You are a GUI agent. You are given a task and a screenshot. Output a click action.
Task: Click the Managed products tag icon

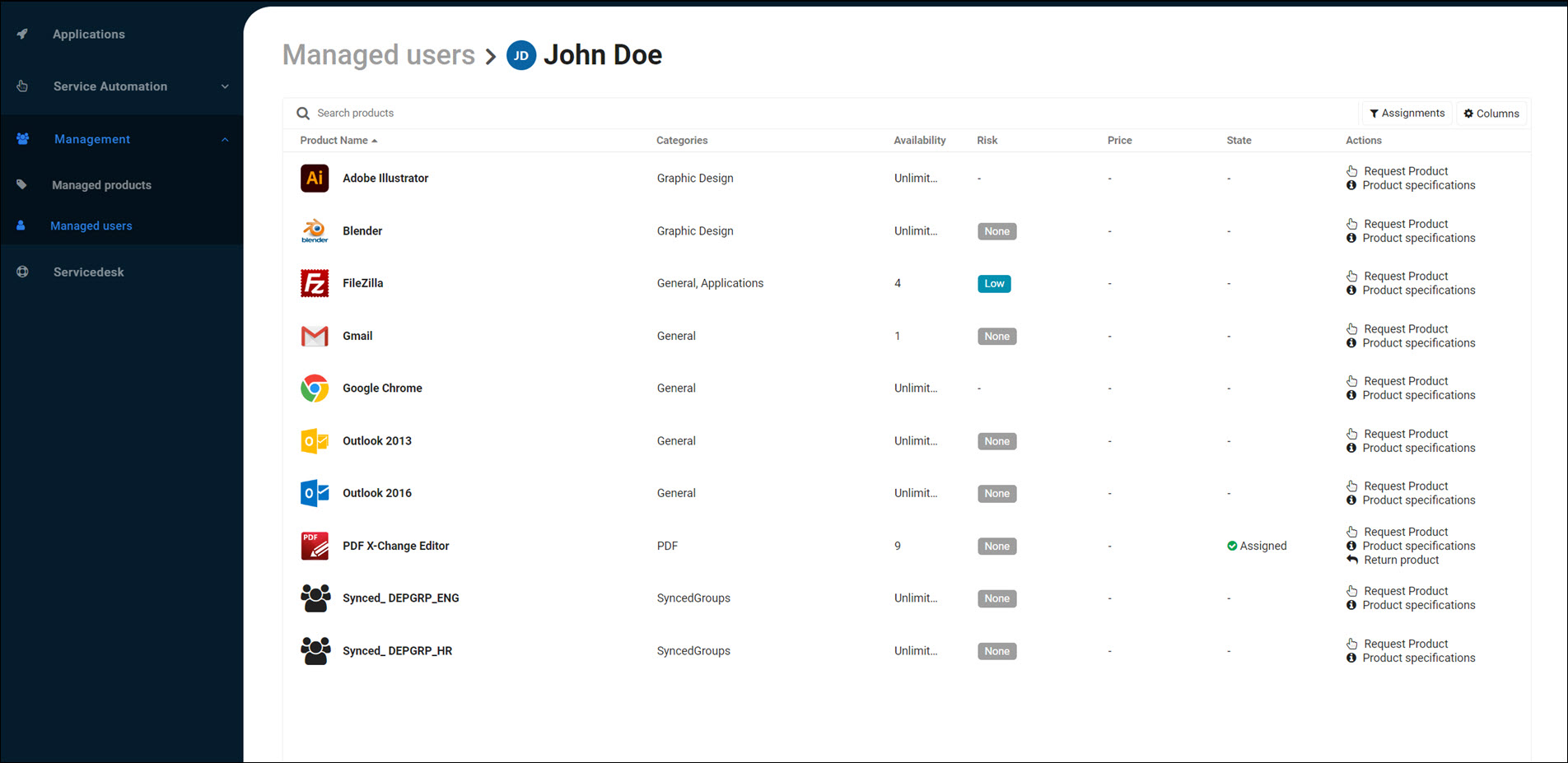21,184
